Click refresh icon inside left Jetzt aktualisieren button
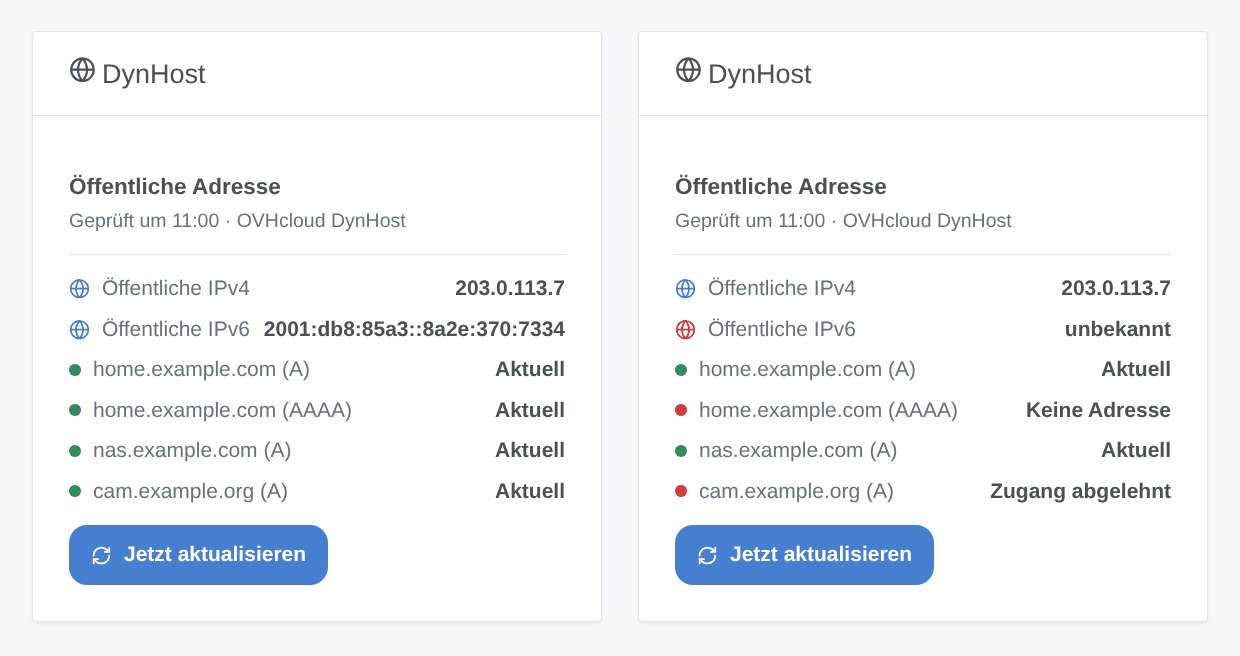The width and height of the screenshot is (1240, 656). click(101, 555)
